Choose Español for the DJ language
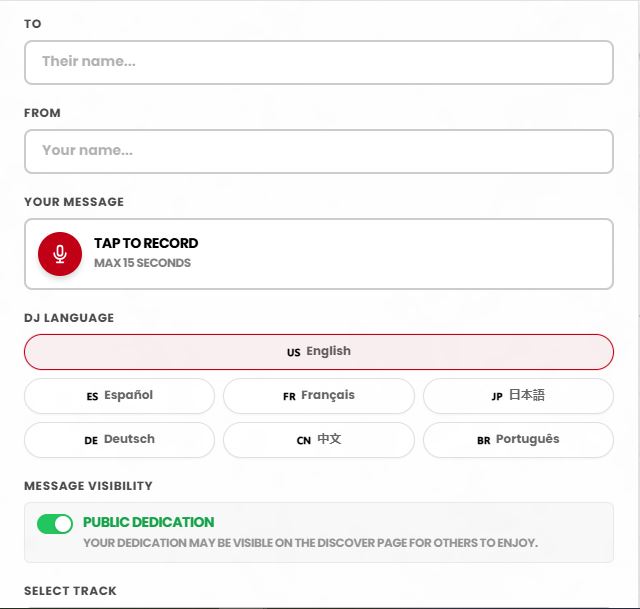Screen dimensions: 640x609 coord(119,396)
